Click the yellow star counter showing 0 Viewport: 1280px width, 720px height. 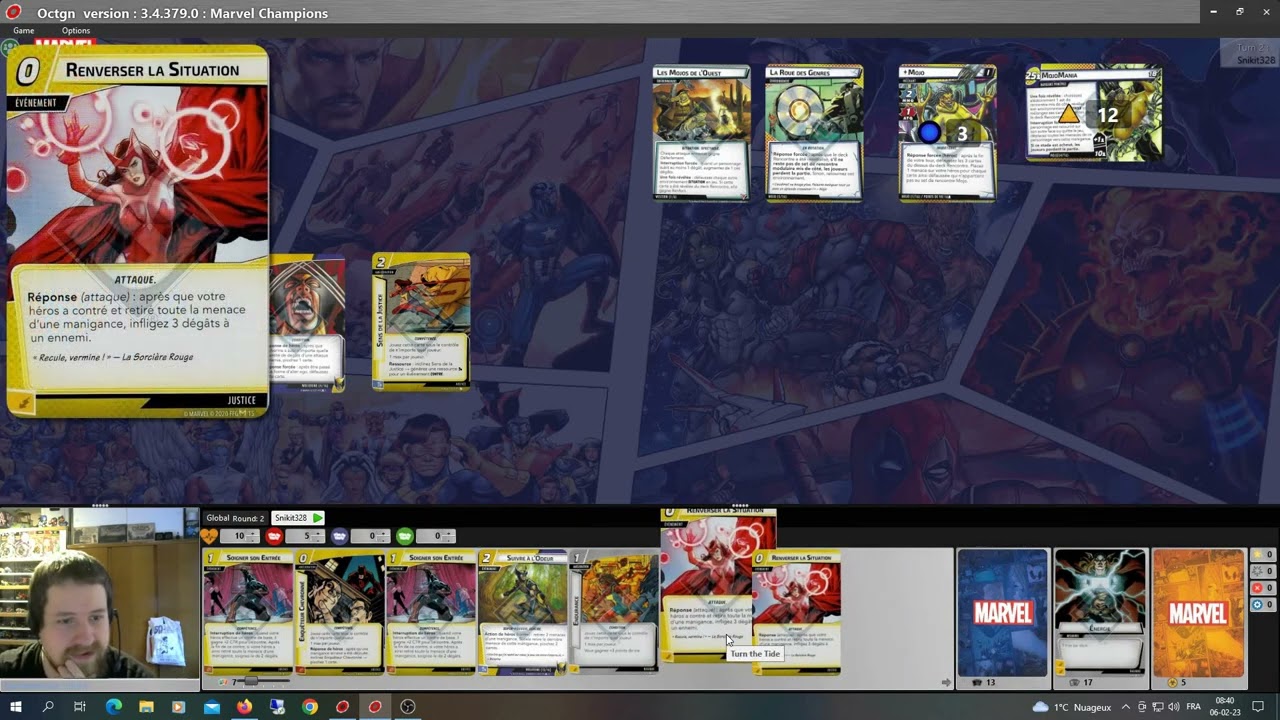pos(1264,555)
